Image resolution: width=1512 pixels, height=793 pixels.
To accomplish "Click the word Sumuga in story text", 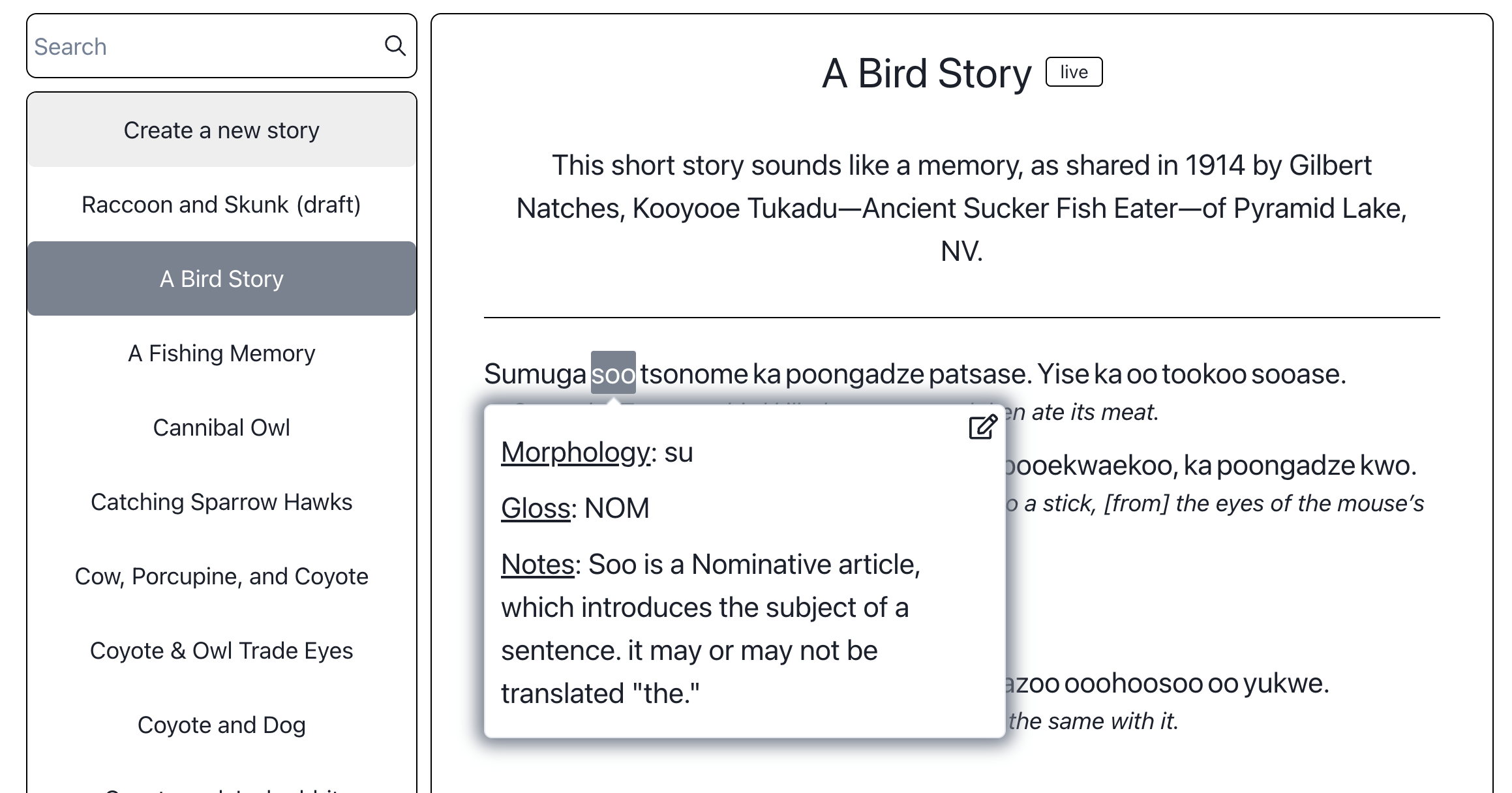I will tap(535, 374).
